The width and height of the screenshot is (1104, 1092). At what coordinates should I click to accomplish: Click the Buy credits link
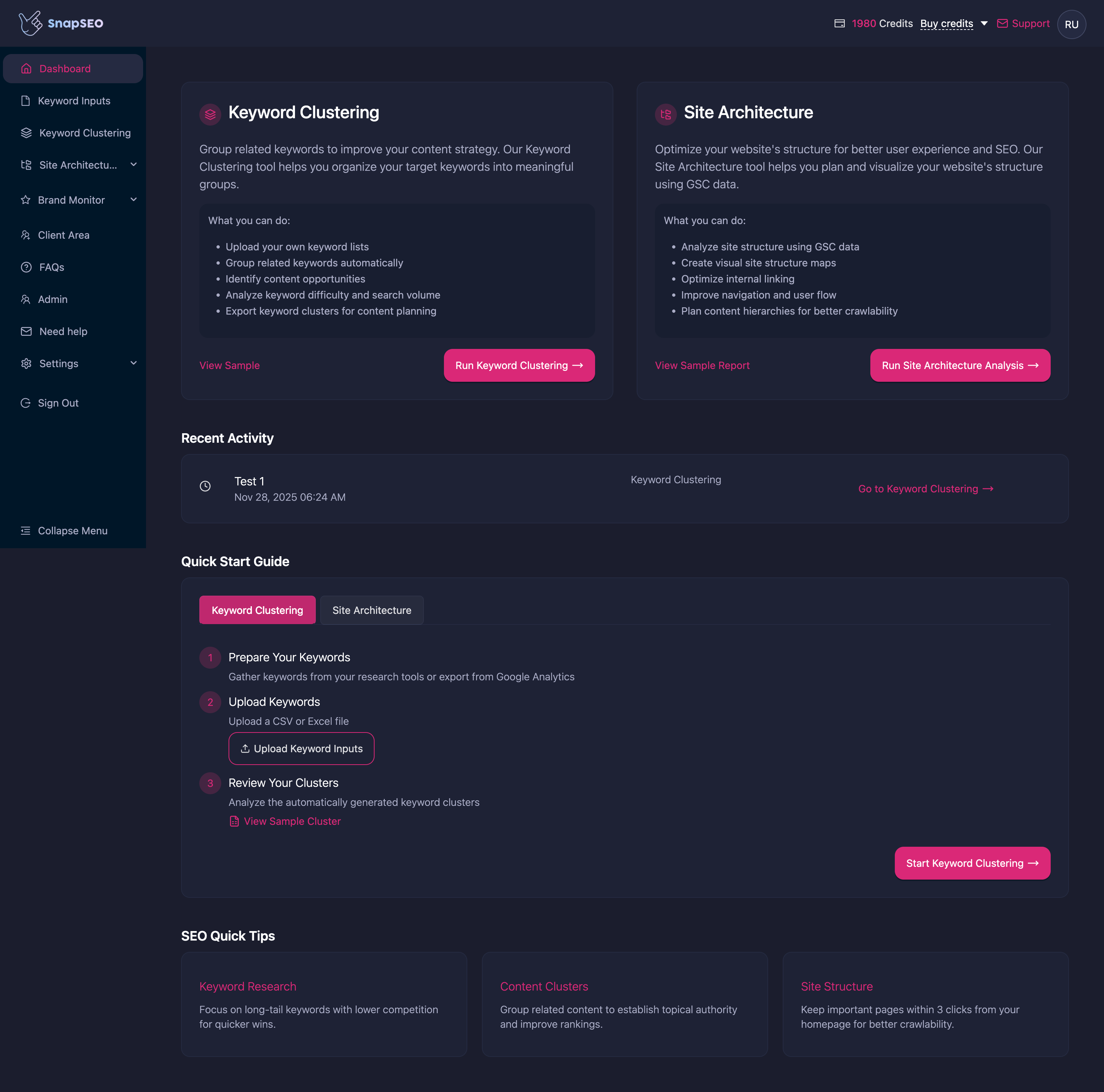click(x=946, y=23)
